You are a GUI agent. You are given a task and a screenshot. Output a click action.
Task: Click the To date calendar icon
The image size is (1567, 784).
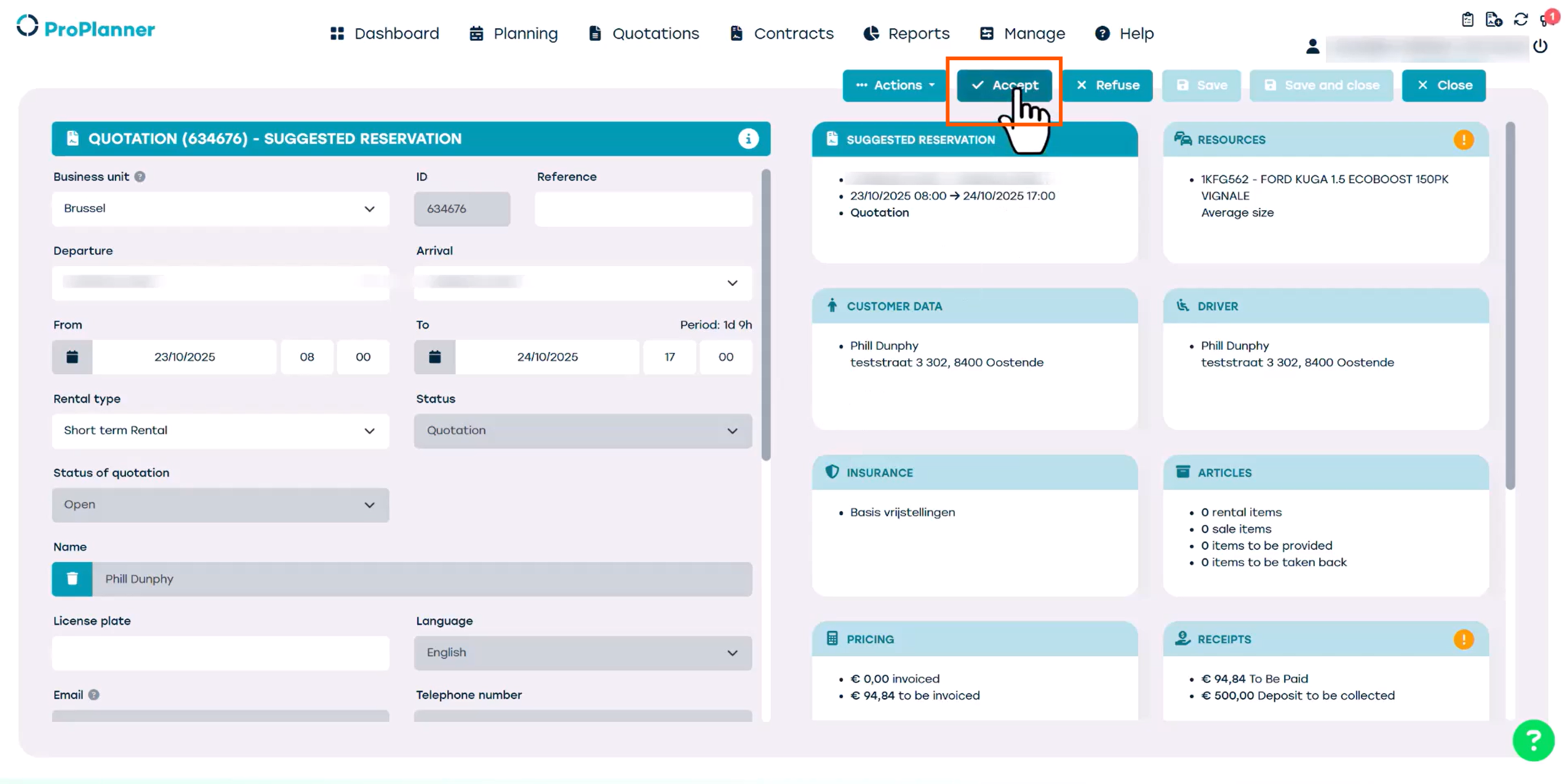click(x=434, y=357)
